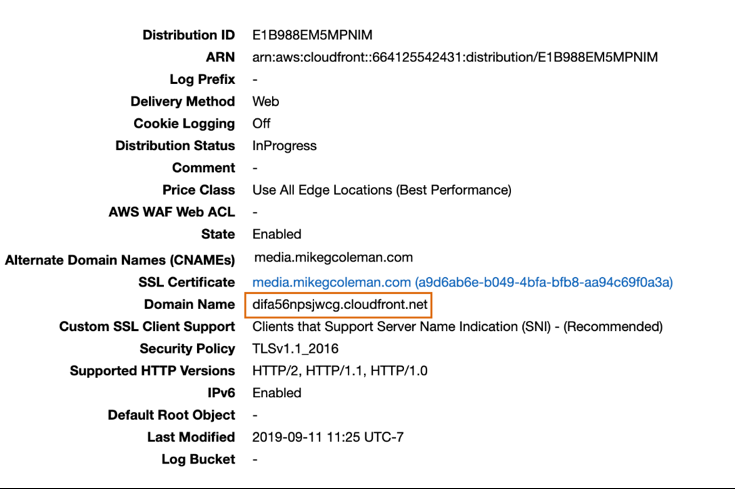Click the Distribution Status label
The height and width of the screenshot is (489, 735).
point(175,146)
